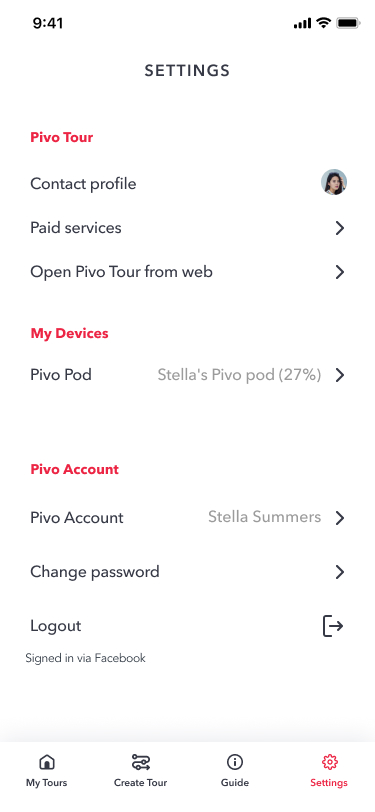Expand Paid services chevron
Image resolution: width=375 pixels, height=812 pixels.
click(340, 228)
